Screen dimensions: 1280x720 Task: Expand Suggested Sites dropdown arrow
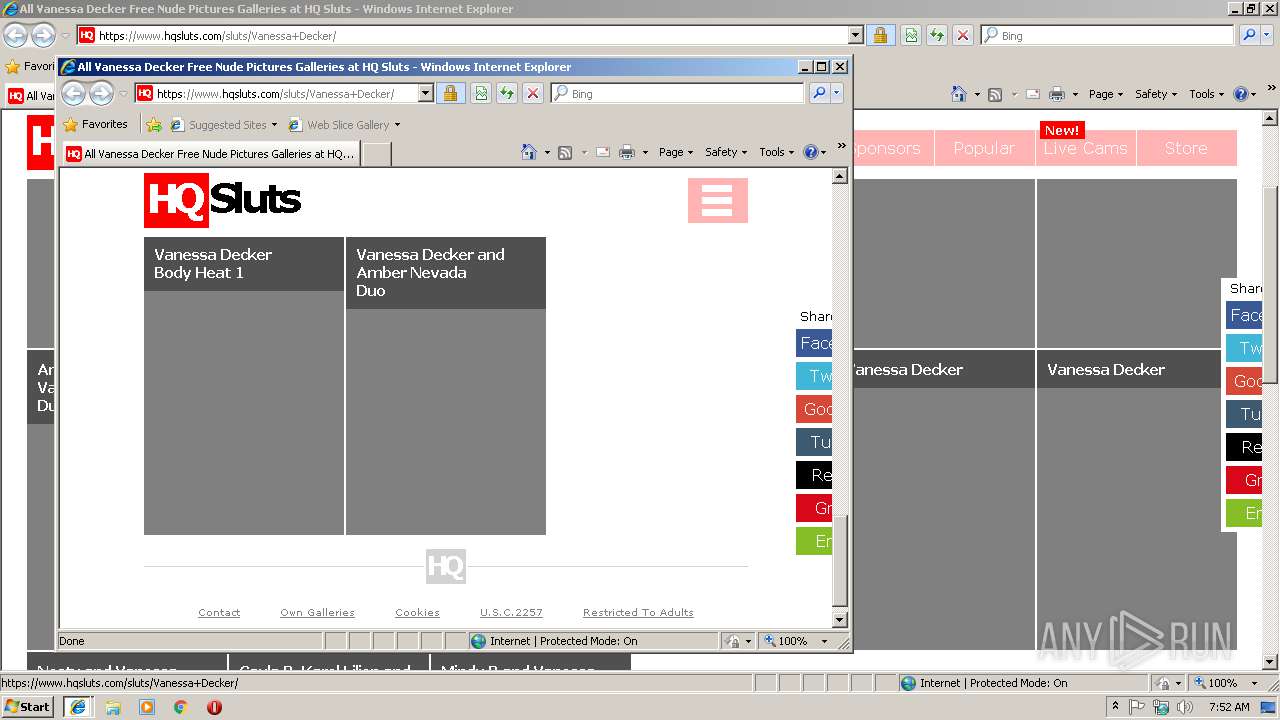(274, 125)
